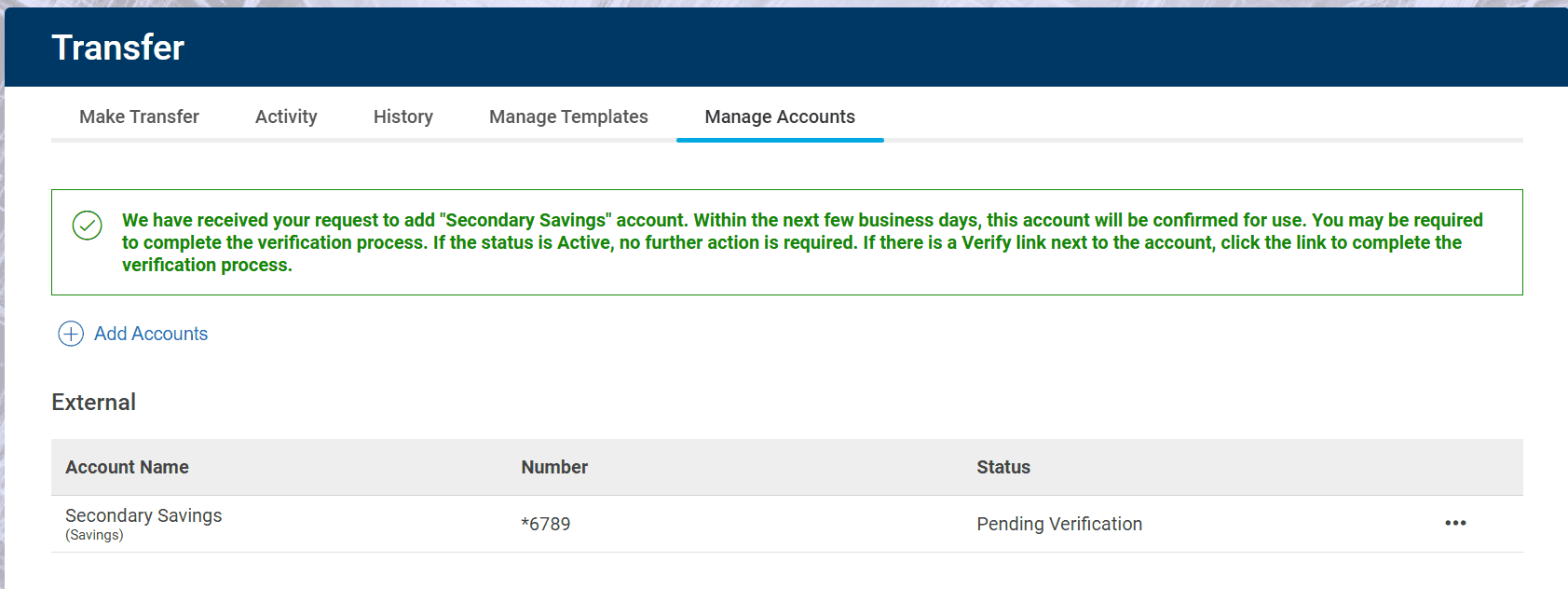
Task: Click the Add Accounts link
Action: pyautogui.click(x=151, y=334)
